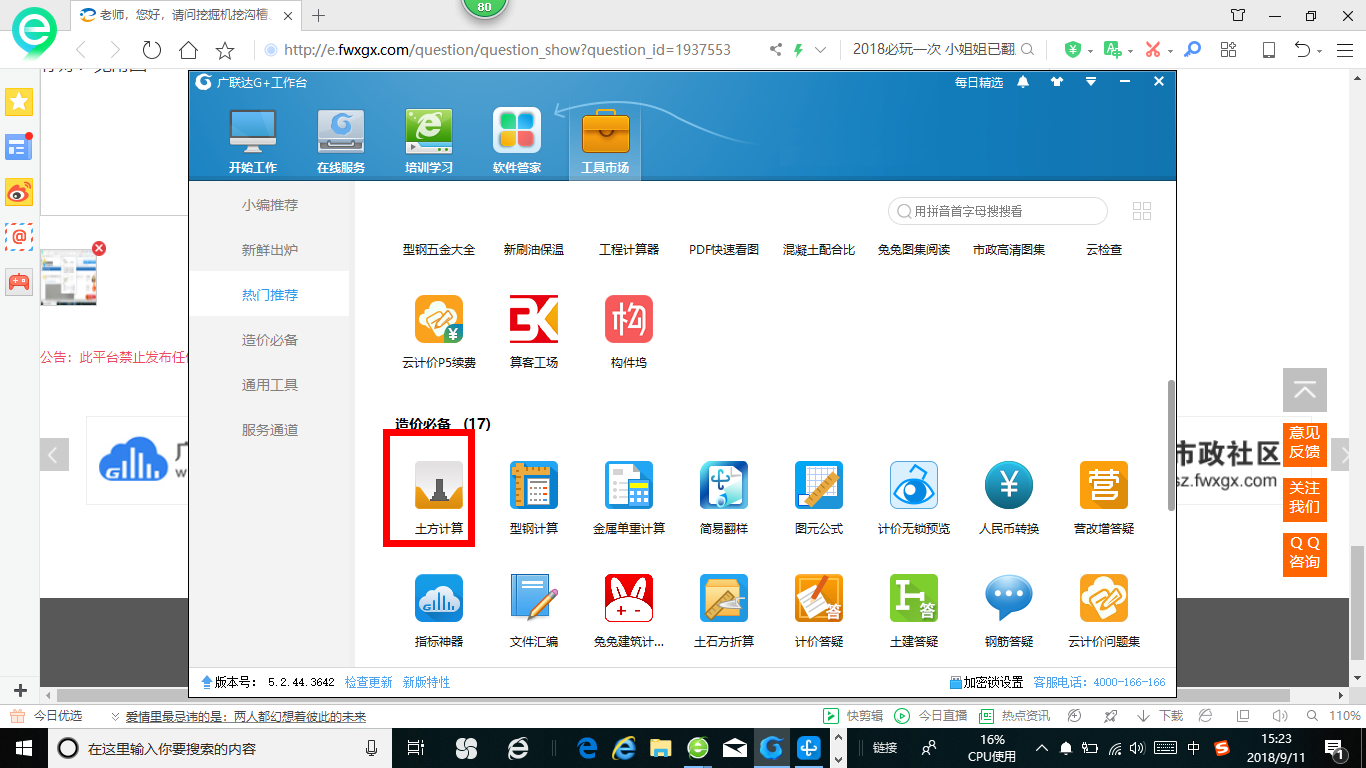This screenshot has height=768, width=1366.
Task: Select 热门推荐 in the sidebar
Action: 270,295
